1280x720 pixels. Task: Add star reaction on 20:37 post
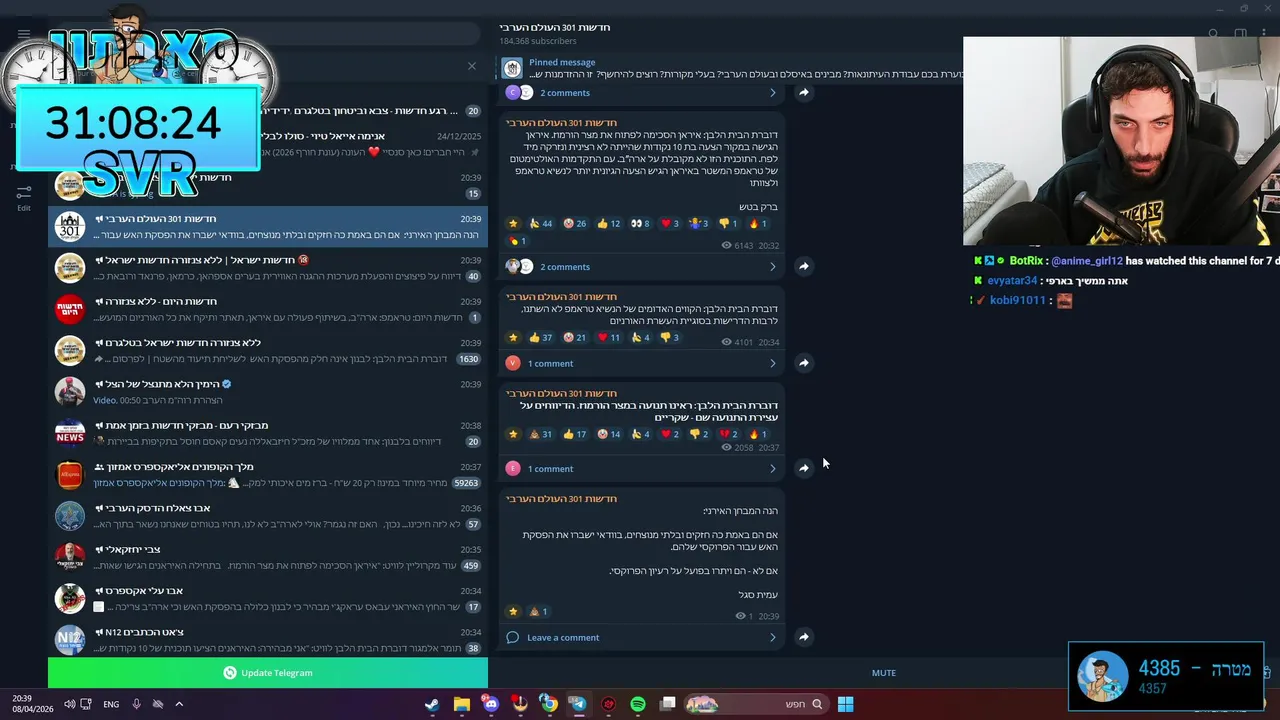tap(514, 435)
